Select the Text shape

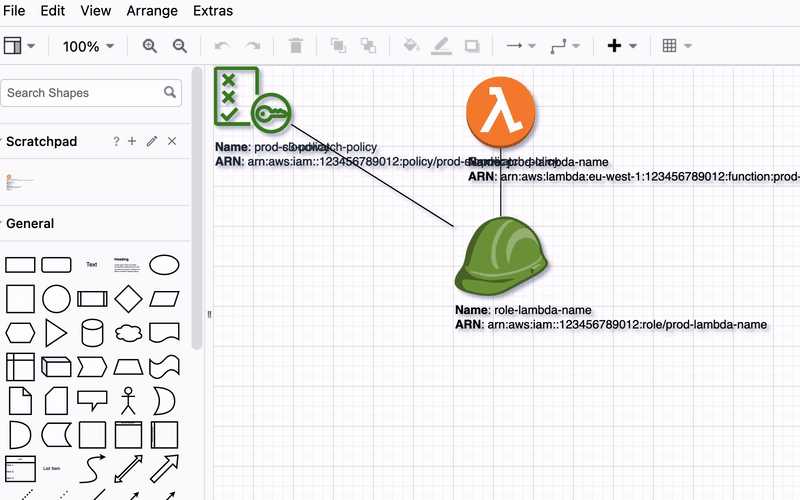[x=92, y=264]
